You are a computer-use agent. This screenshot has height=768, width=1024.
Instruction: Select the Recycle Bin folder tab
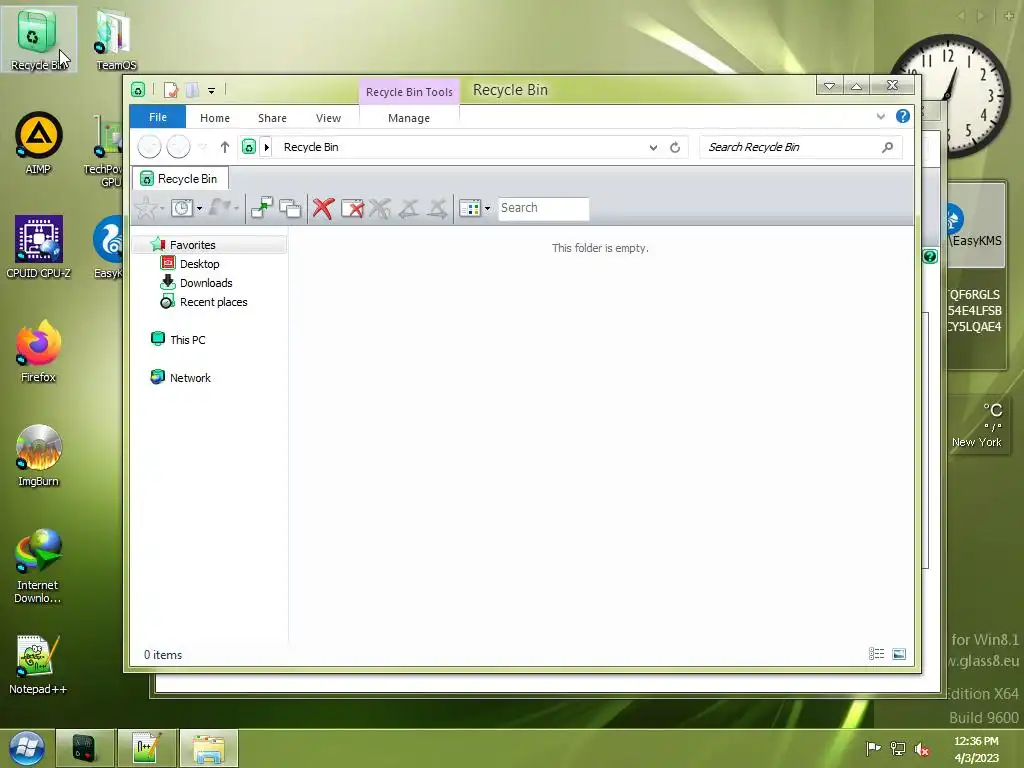click(x=180, y=178)
